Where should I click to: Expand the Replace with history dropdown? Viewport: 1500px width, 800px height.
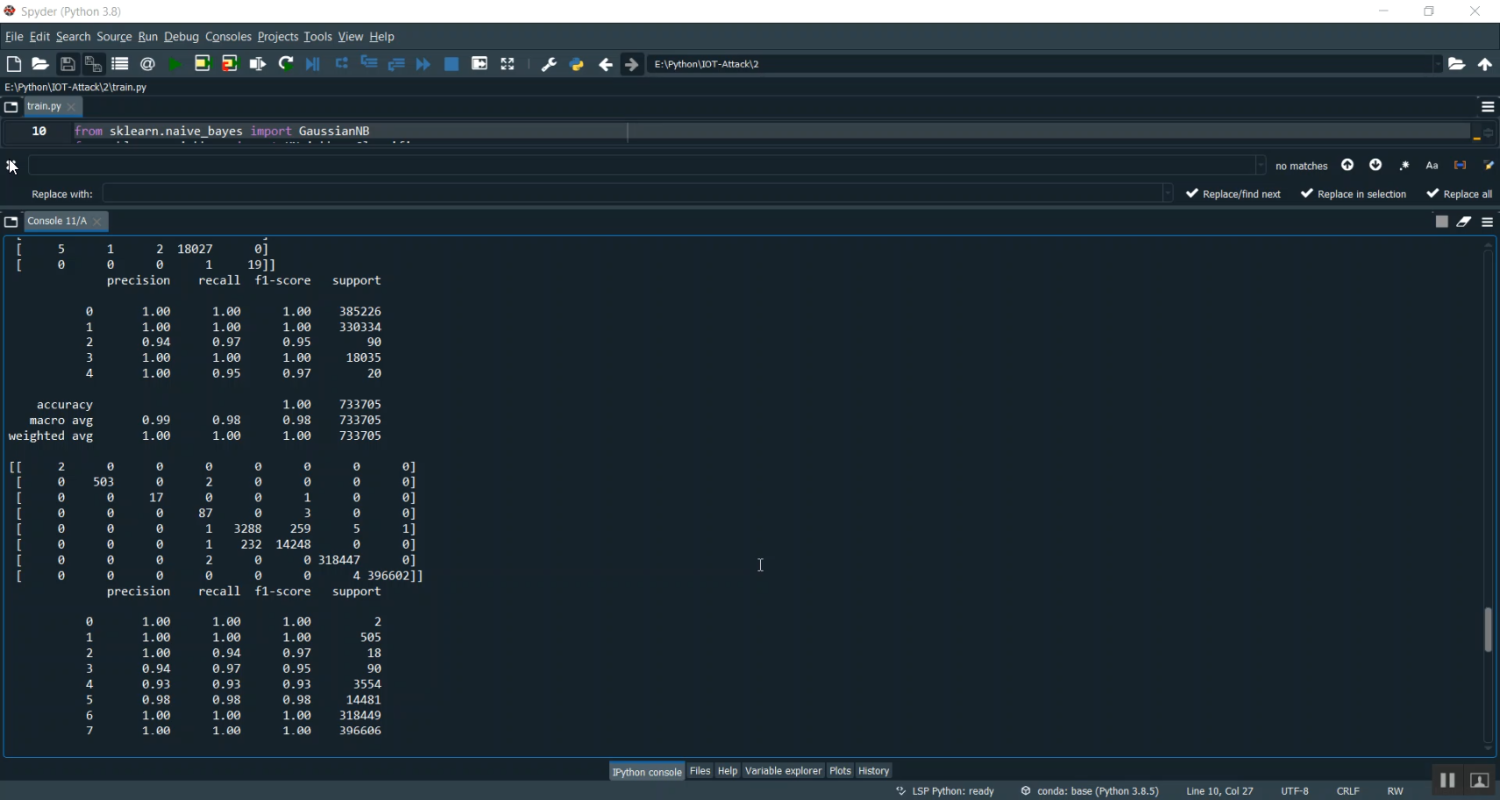click(1166, 193)
